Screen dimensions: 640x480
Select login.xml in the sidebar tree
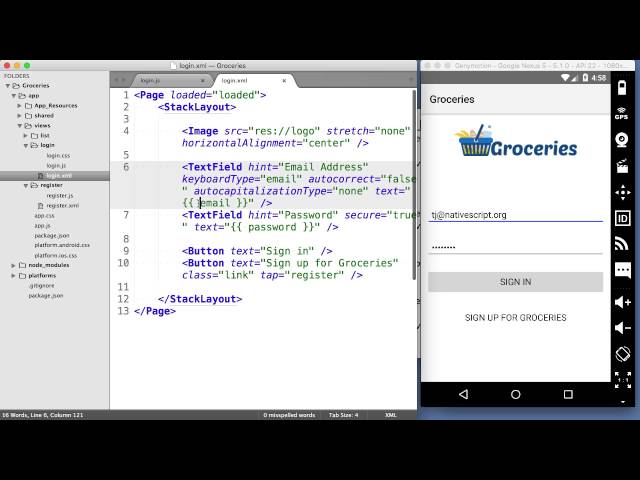(x=55, y=176)
